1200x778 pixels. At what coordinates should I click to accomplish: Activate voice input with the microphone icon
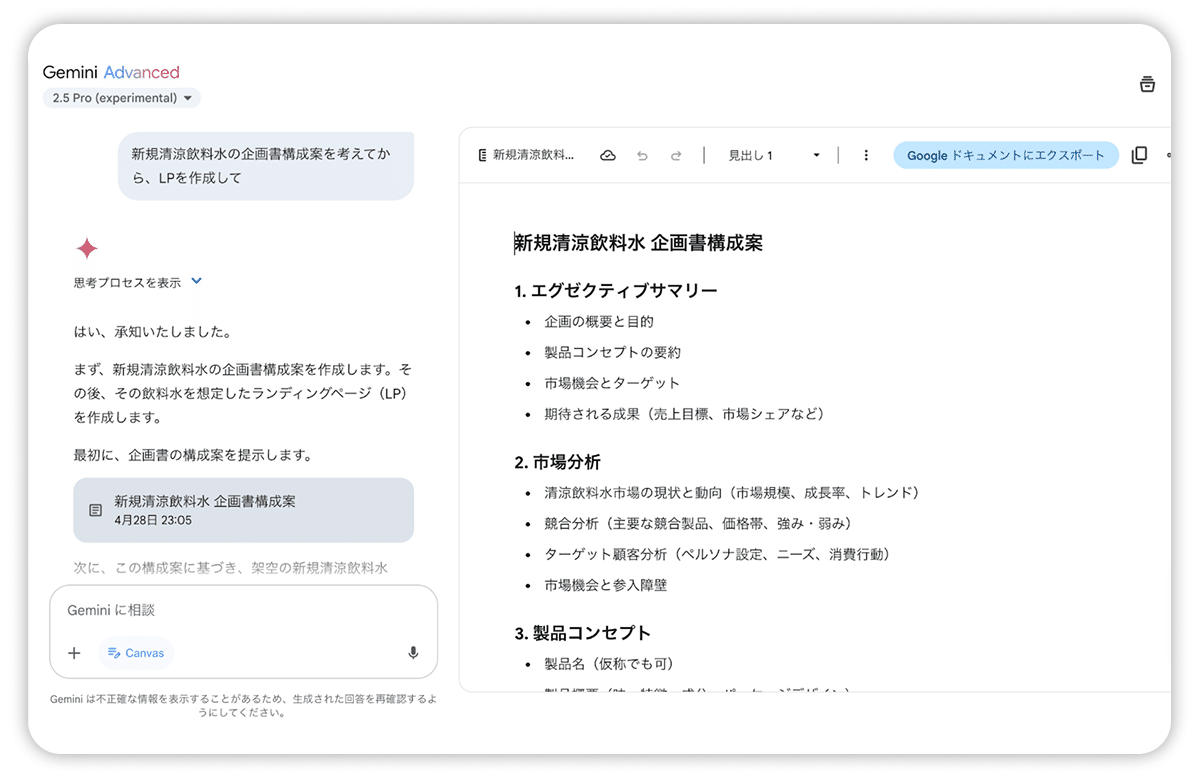[412, 652]
